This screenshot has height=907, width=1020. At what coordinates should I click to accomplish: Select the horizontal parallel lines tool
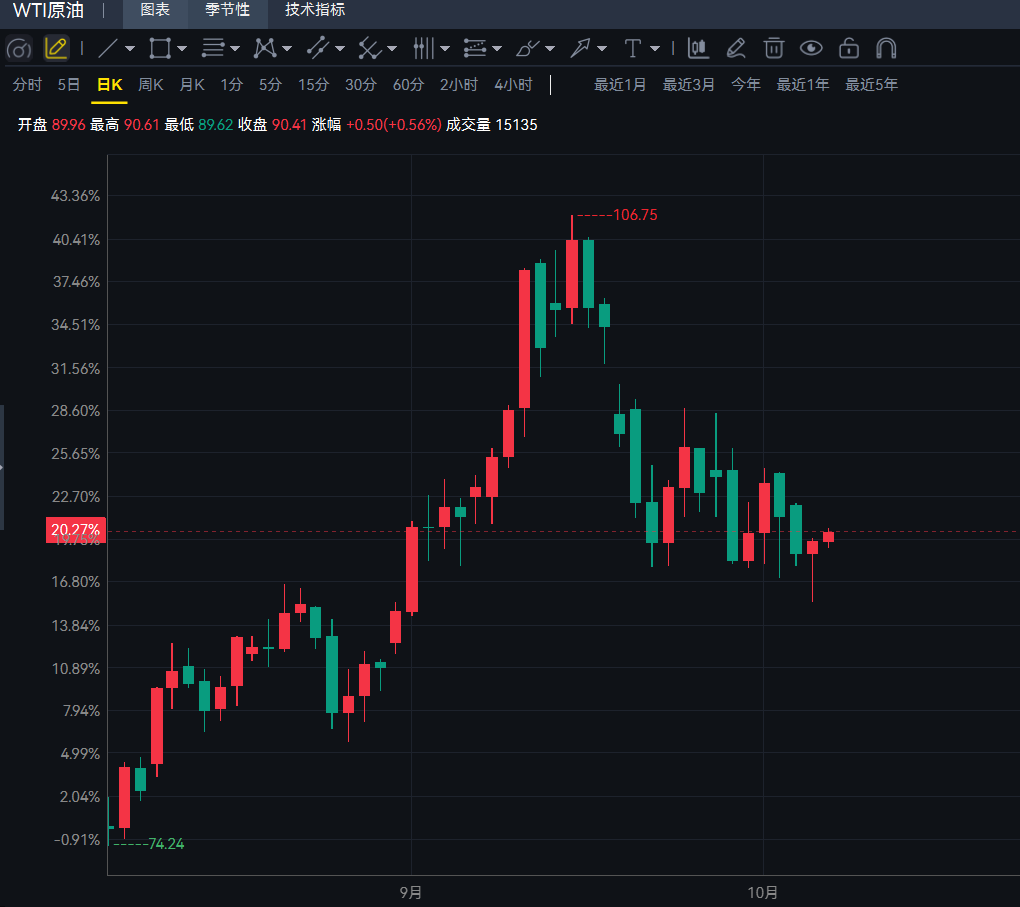pyautogui.click(x=213, y=48)
